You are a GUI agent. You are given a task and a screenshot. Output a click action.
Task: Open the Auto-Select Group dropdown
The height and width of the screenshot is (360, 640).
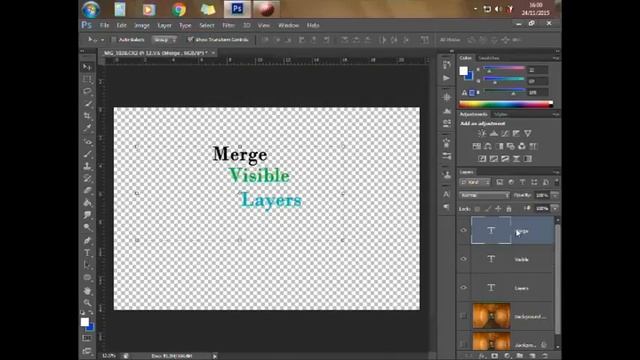[x=164, y=40]
